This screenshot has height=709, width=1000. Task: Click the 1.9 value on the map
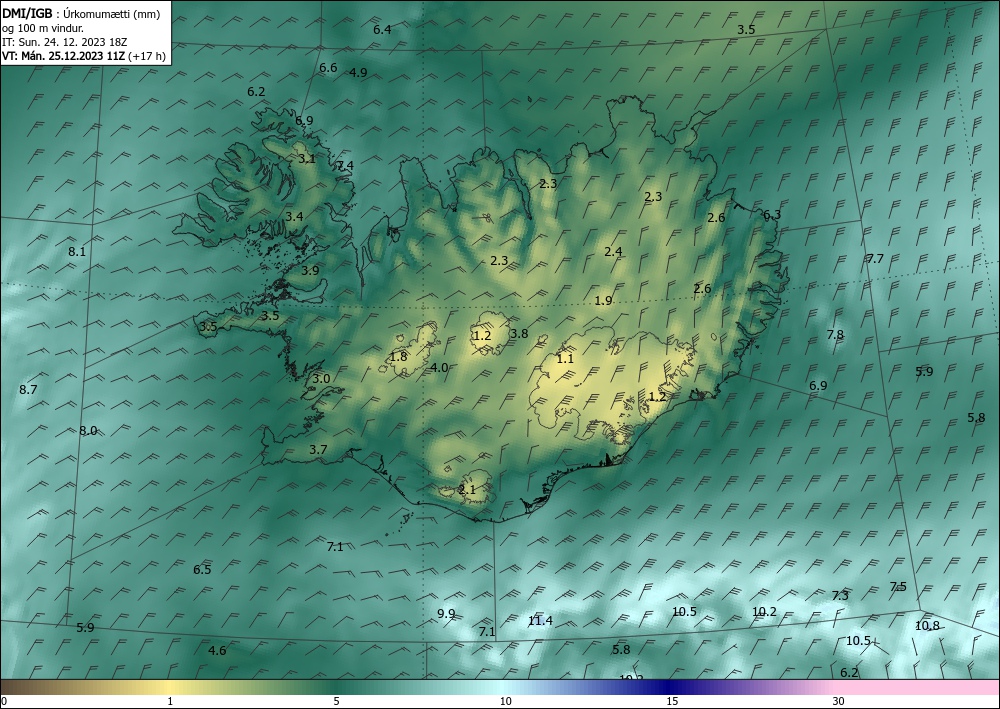point(603,301)
